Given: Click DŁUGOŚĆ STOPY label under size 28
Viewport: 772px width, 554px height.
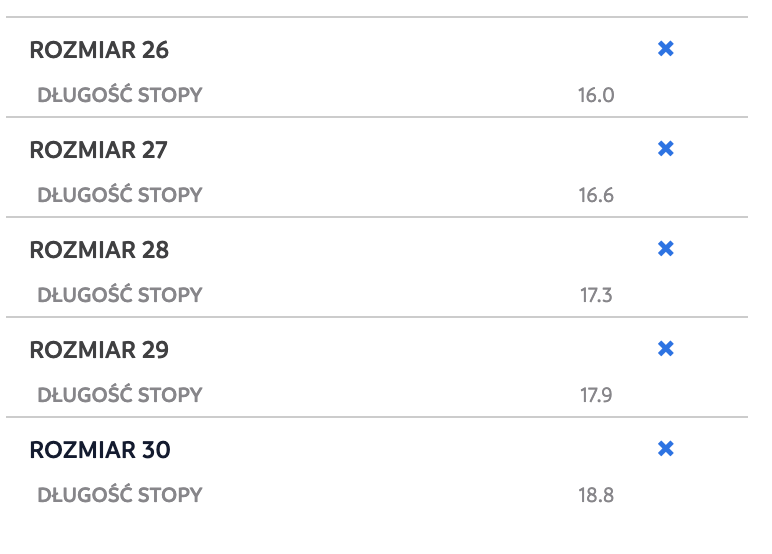Looking at the screenshot, I should [x=120, y=294].
